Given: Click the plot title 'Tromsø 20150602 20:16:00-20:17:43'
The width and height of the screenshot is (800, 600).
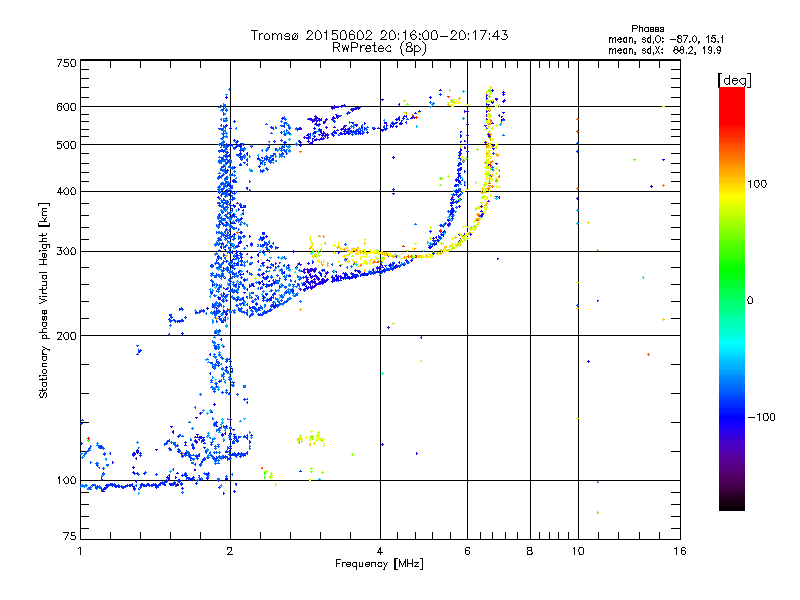Looking at the screenshot, I should 379,35.
